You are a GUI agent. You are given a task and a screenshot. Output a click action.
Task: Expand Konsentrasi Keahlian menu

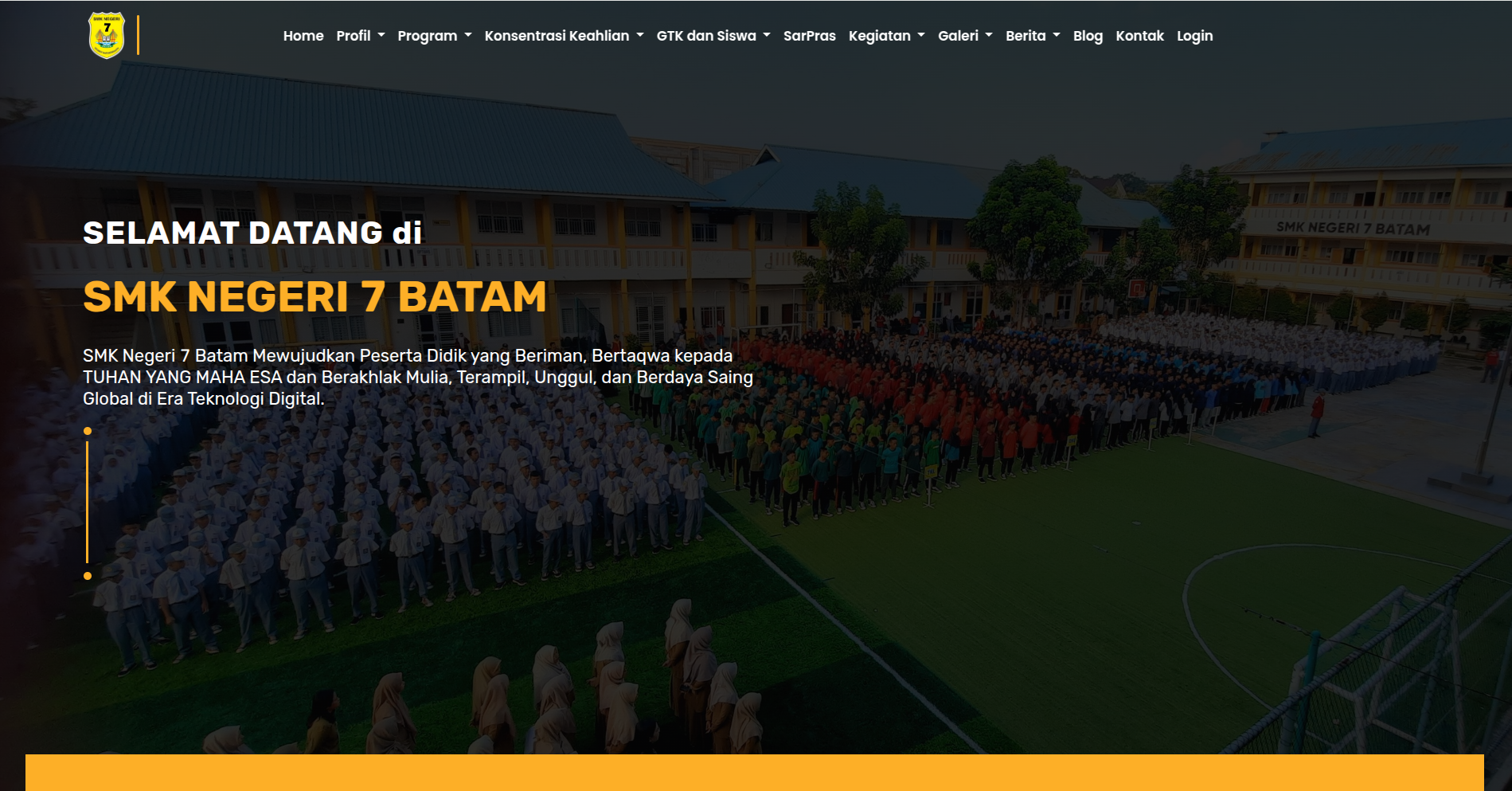pyautogui.click(x=564, y=36)
